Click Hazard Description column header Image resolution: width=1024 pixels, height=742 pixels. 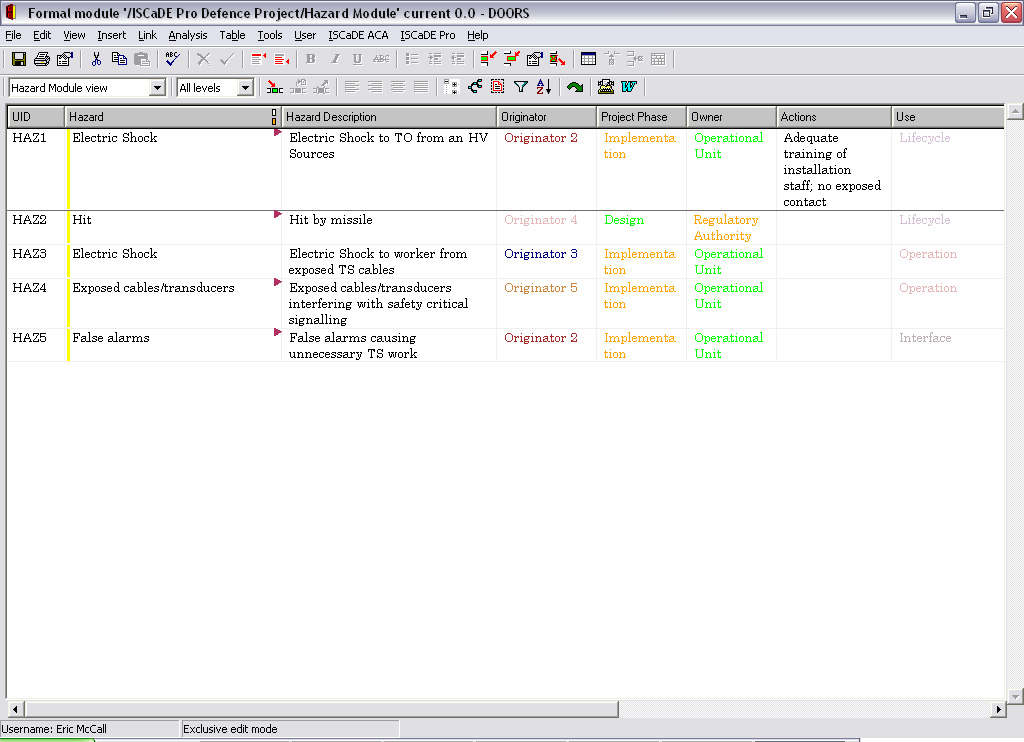coord(389,117)
